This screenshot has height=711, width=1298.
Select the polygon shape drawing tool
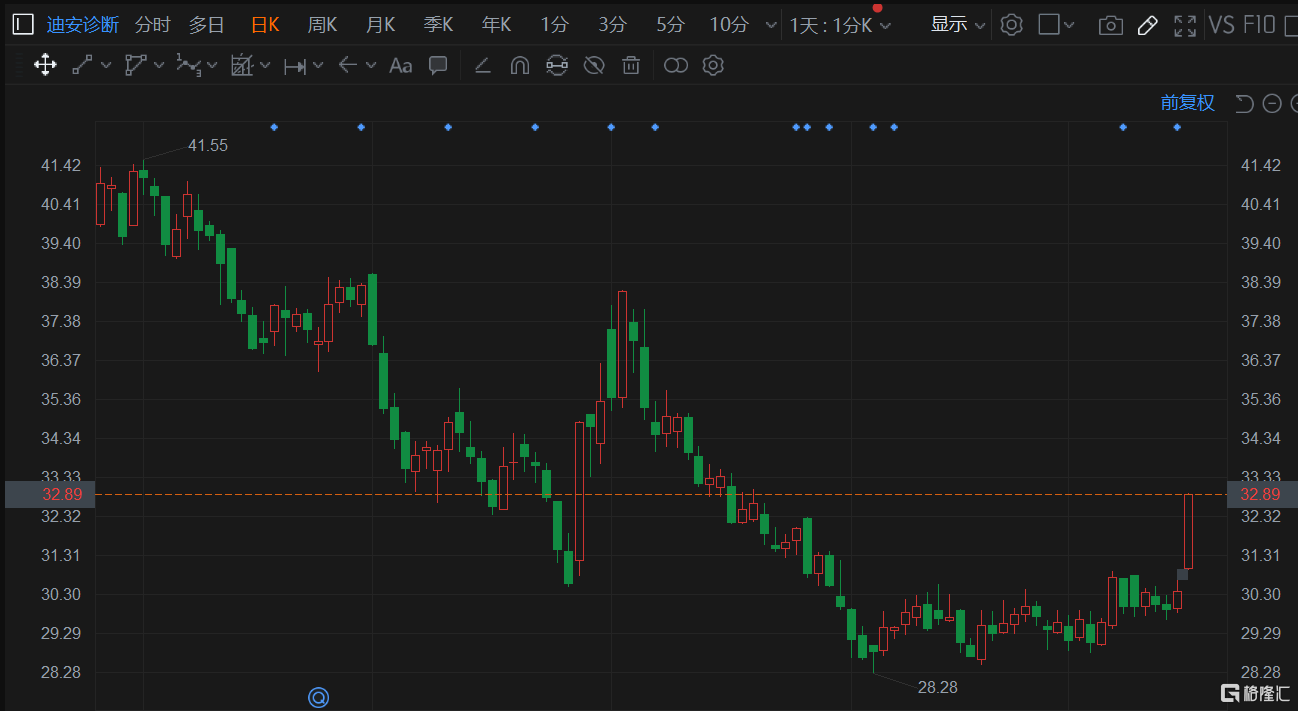(135, 66)
